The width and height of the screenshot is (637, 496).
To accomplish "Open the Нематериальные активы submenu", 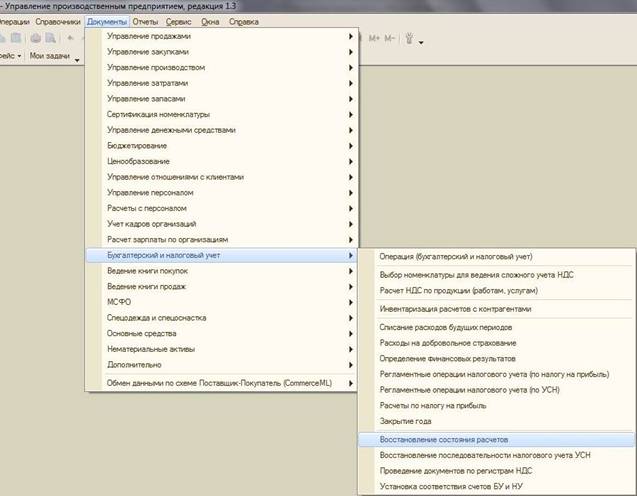I will pos(222,349).
